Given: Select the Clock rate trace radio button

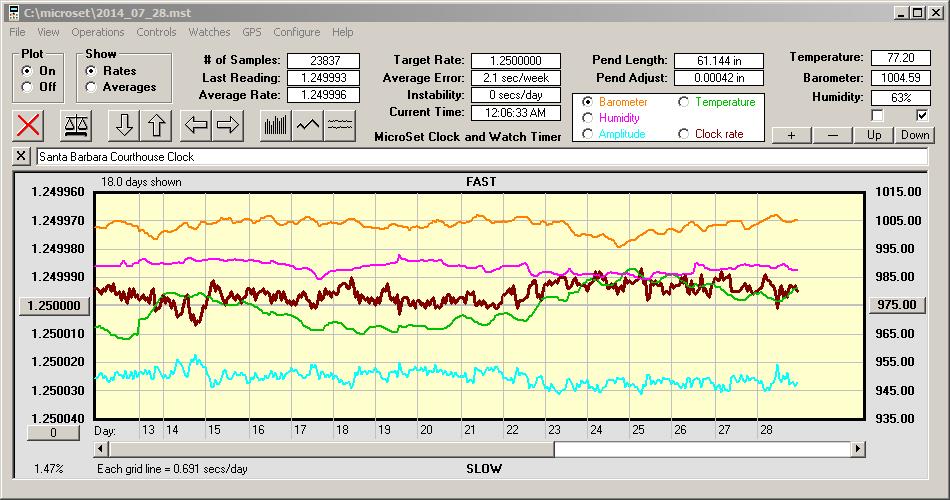Looking at the screenshot, I should click(683, 133).
